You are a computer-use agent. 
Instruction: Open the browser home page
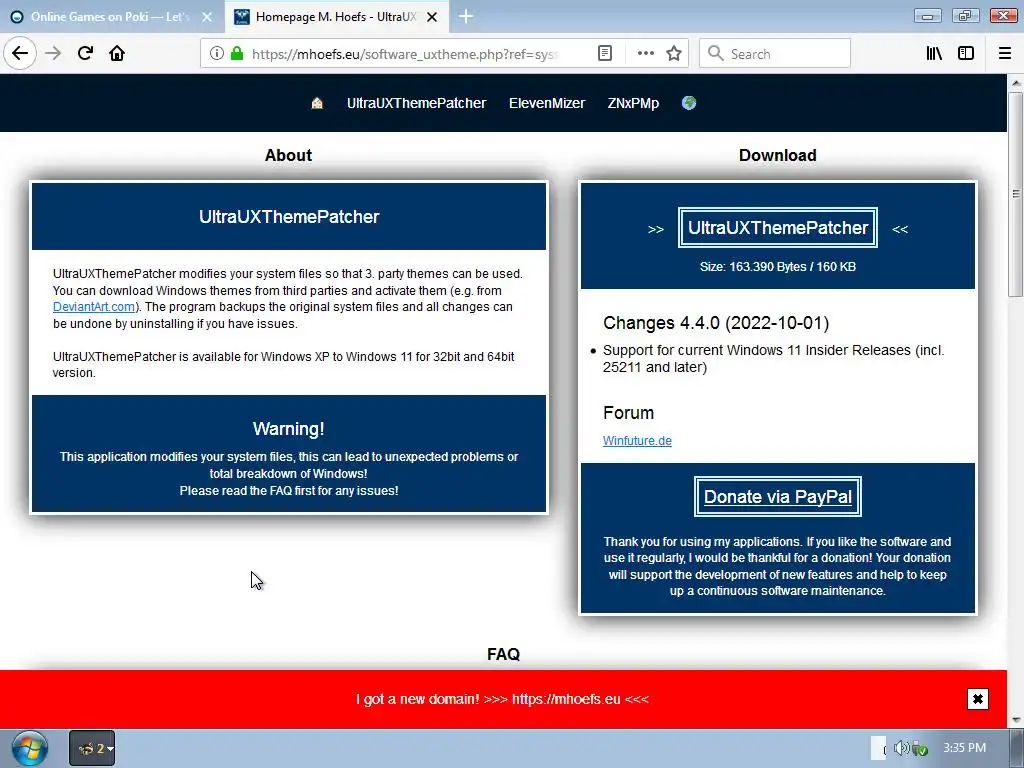tap(117, 54)
